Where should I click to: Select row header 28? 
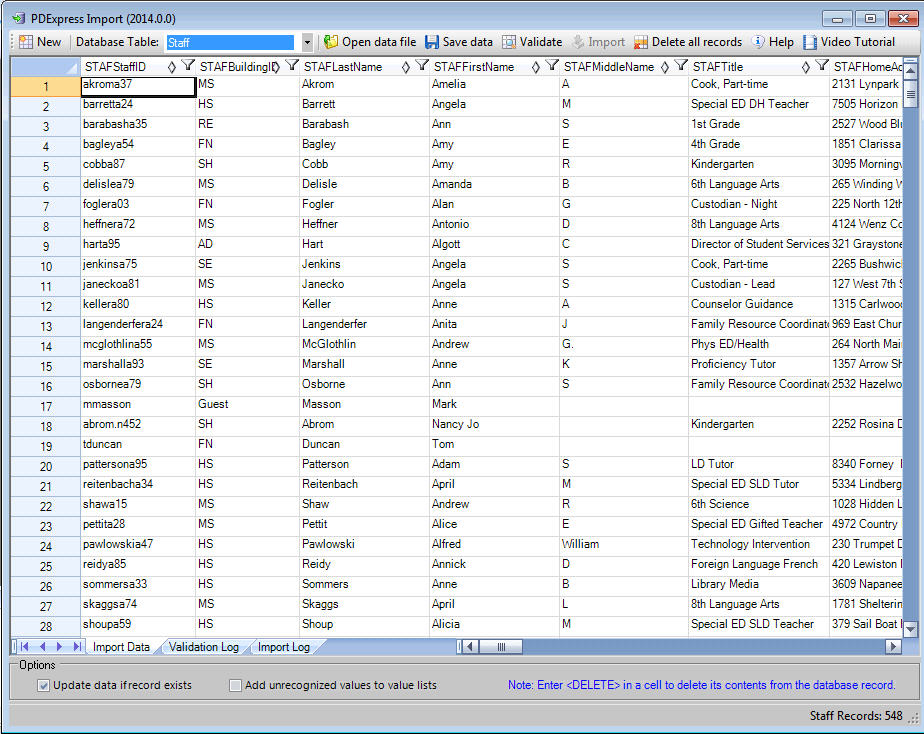pyautogui.click(x=45, y=627)
